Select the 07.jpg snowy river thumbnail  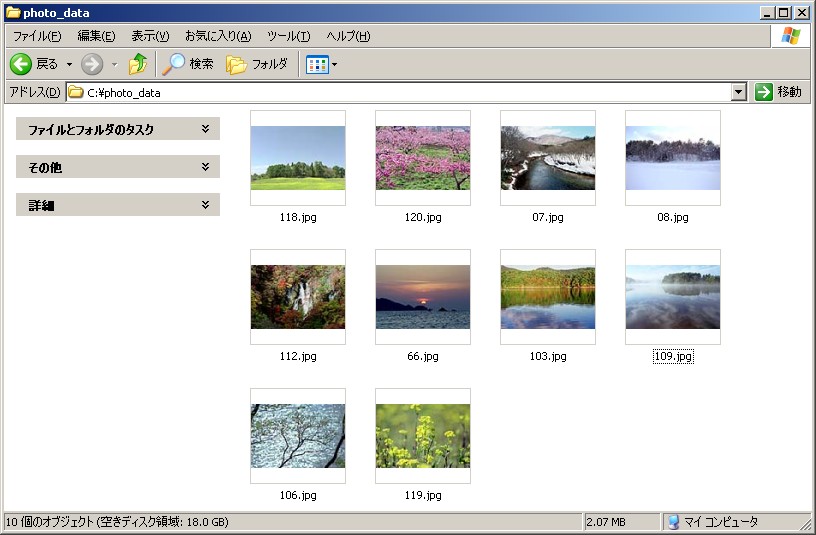(547, 158)
